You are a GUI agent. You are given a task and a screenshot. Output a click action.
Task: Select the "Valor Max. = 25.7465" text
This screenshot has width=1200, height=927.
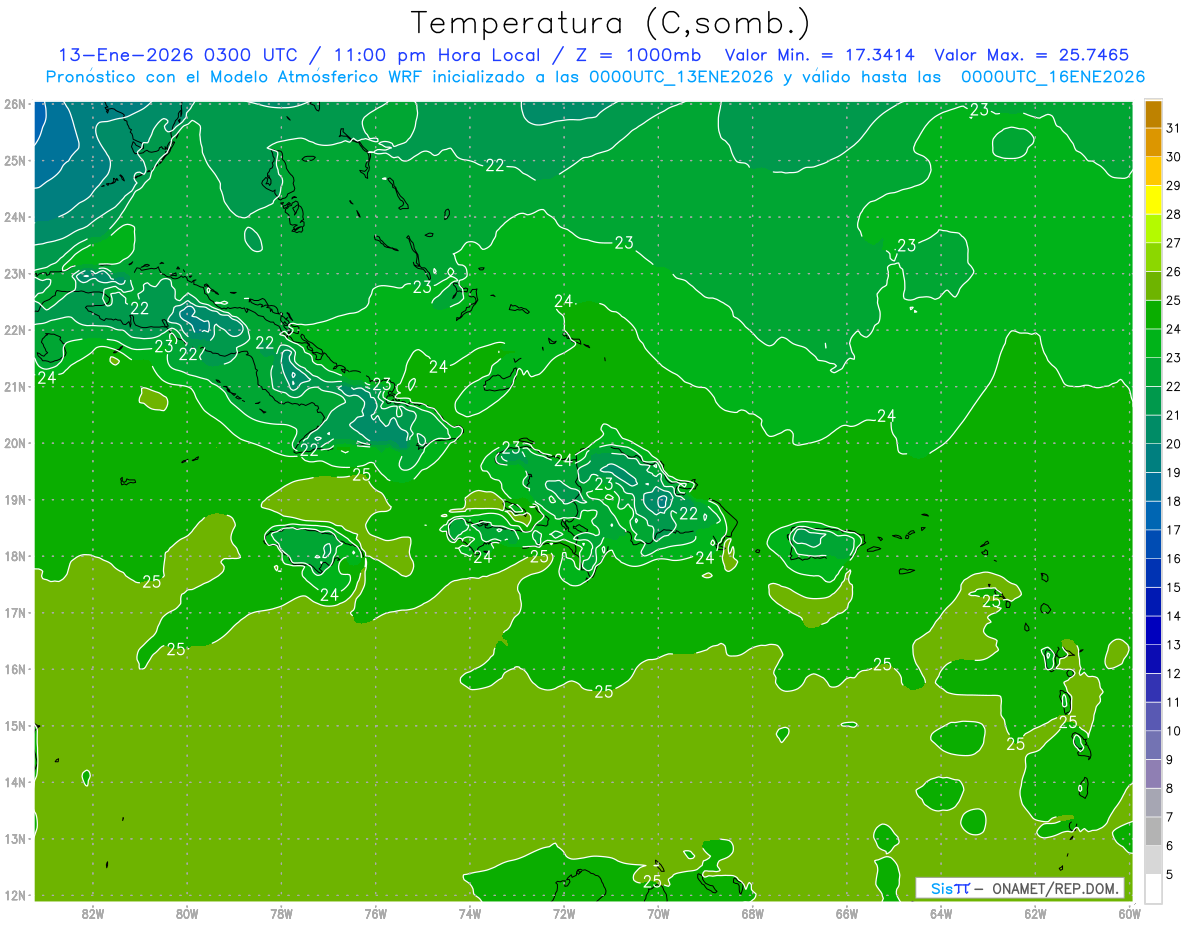[1032, 55]
